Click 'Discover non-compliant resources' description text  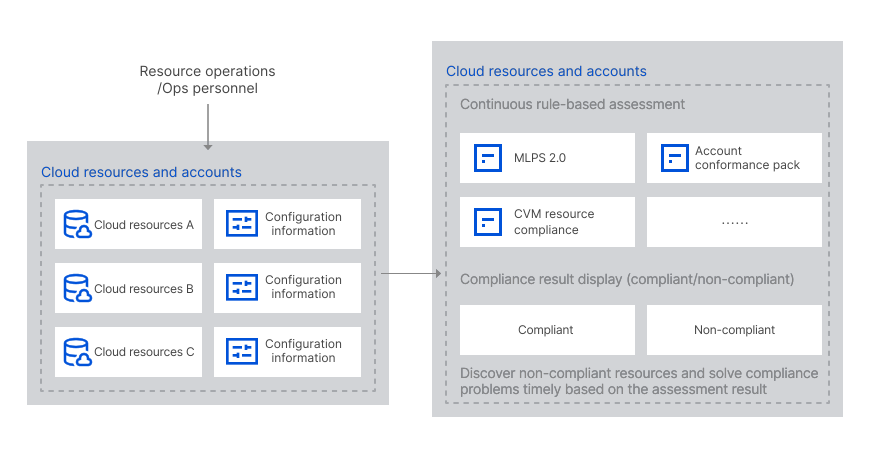point(639,381)
